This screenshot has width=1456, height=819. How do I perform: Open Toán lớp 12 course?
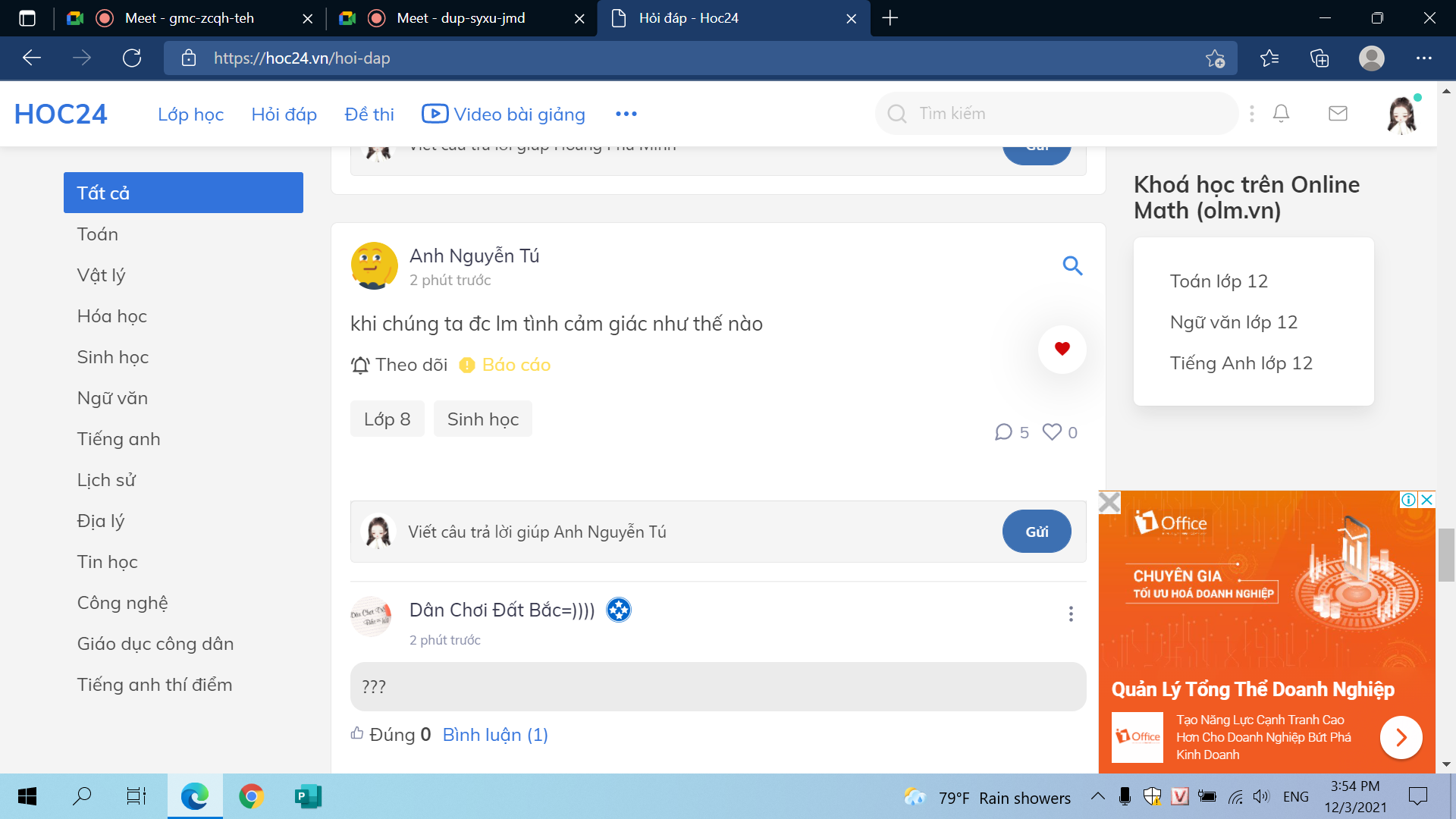coord(1219,281)
